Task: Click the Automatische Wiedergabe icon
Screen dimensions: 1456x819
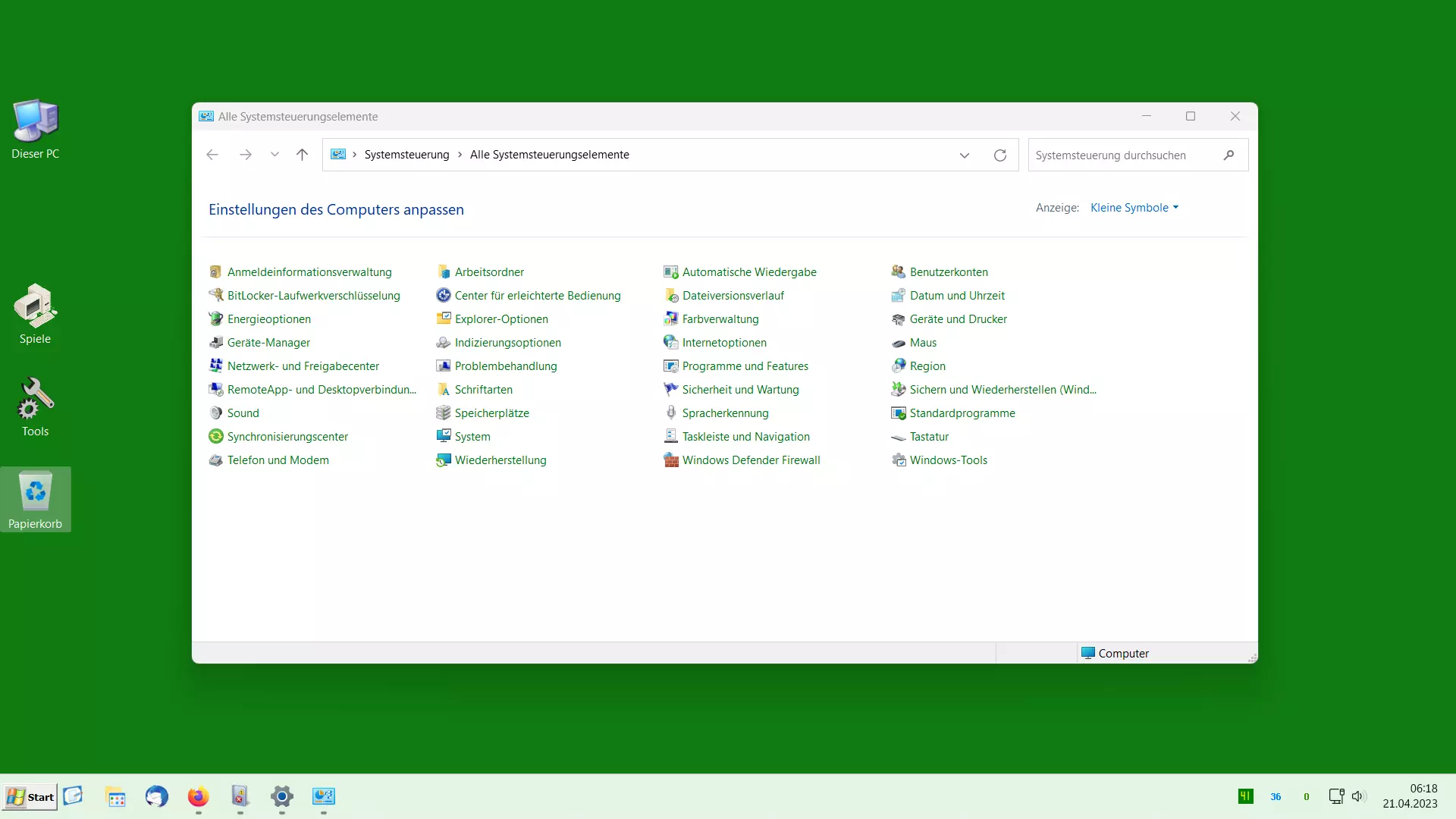Action: [x=670, y=271]
